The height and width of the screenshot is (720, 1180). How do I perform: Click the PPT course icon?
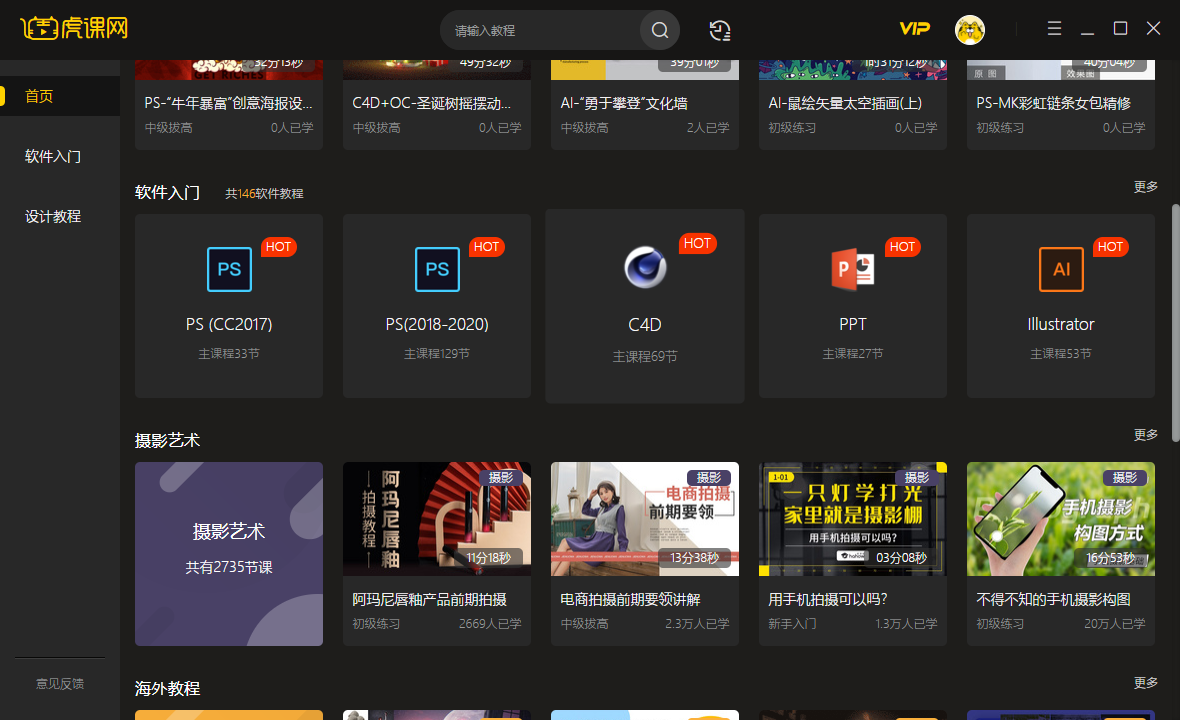[852, 267]
